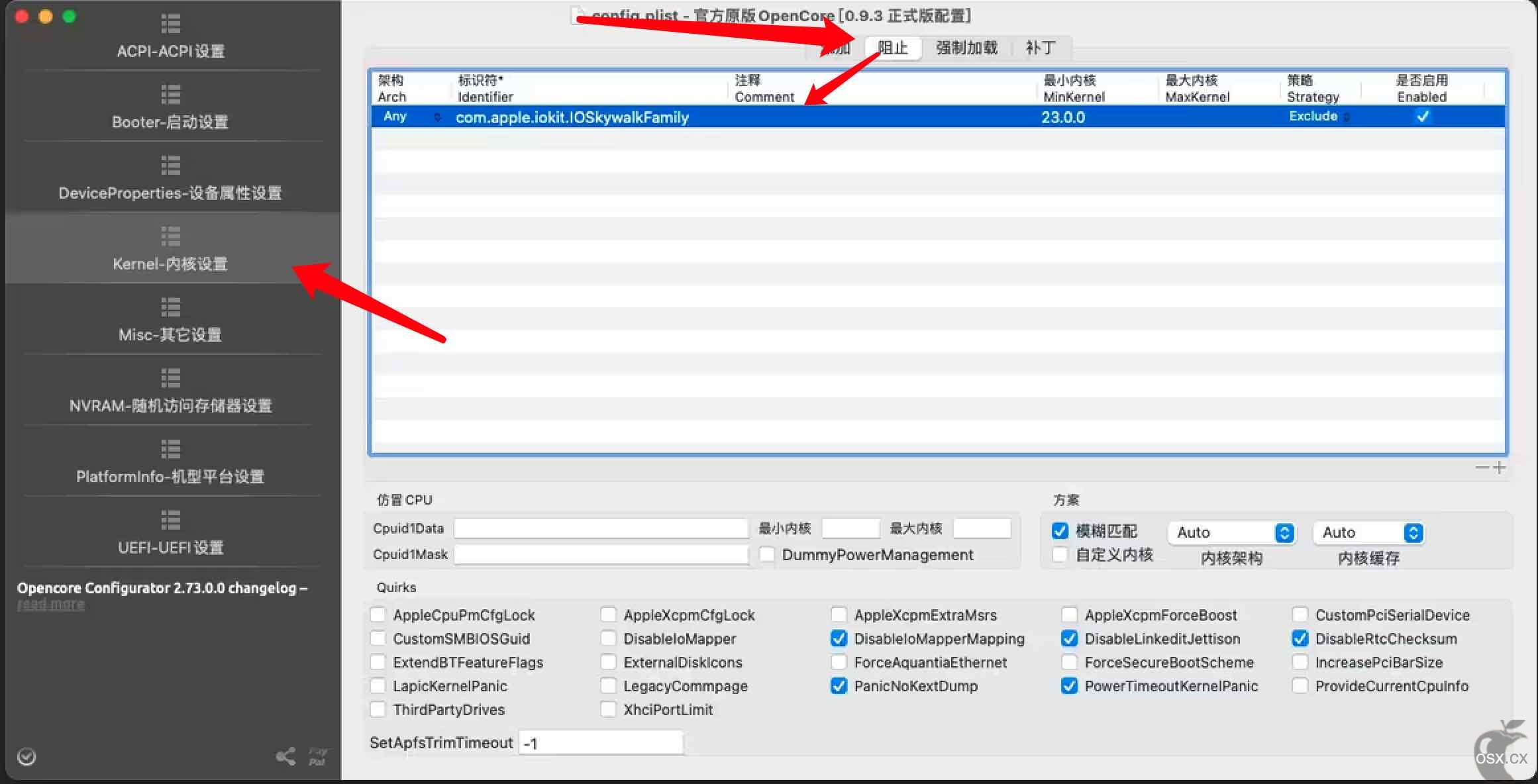Enable IncreasePciBarSize quirk
Viewport: 1538px width, 784px height.
tap(1300, 662)
